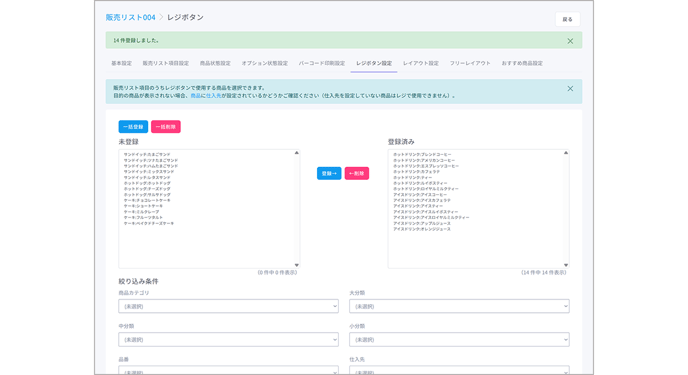Select アイスドリンク:アイスティー item
The height and width of the screenshot is (375, 688).
[418, 206]
